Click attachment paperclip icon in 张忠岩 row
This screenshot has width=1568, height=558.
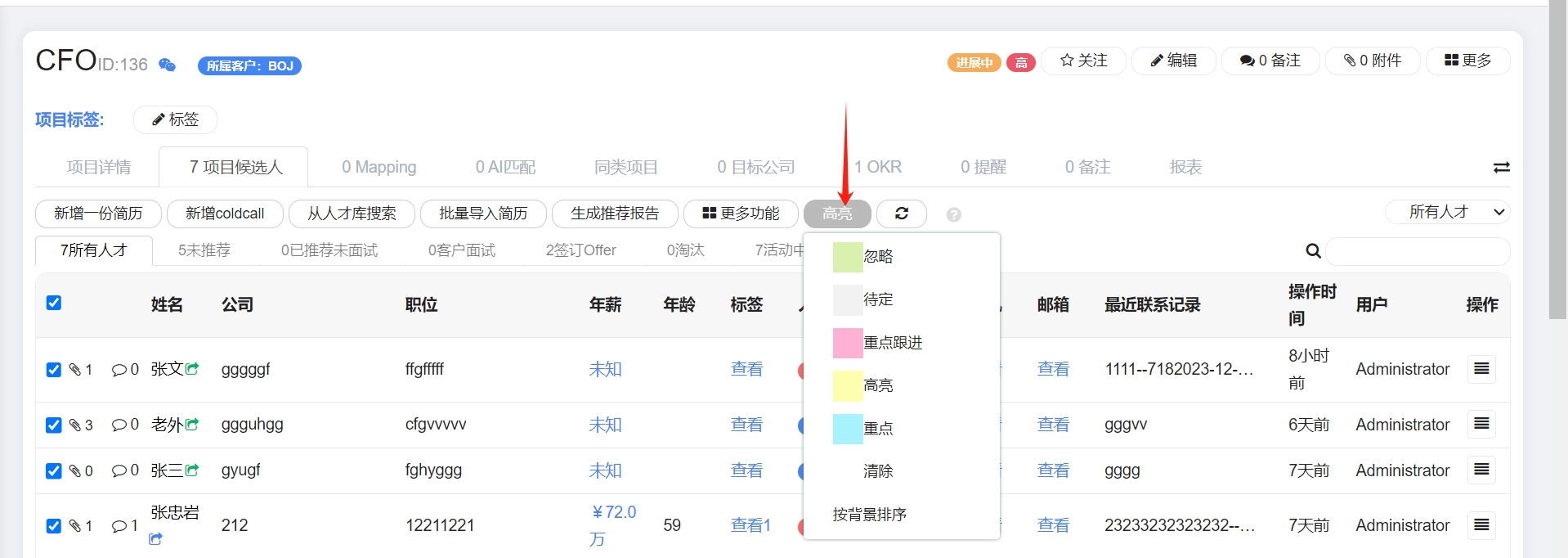click(x=75, y=526)
